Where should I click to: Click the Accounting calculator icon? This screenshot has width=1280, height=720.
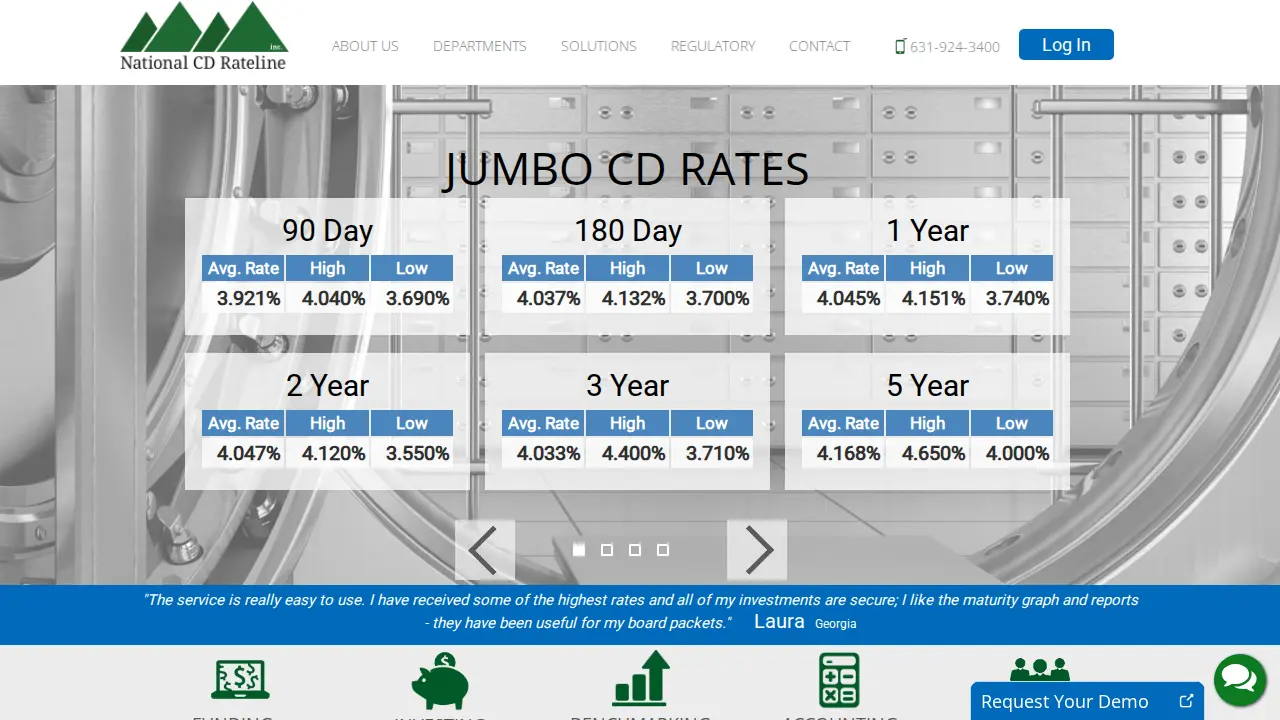click(x=839, y=680)
